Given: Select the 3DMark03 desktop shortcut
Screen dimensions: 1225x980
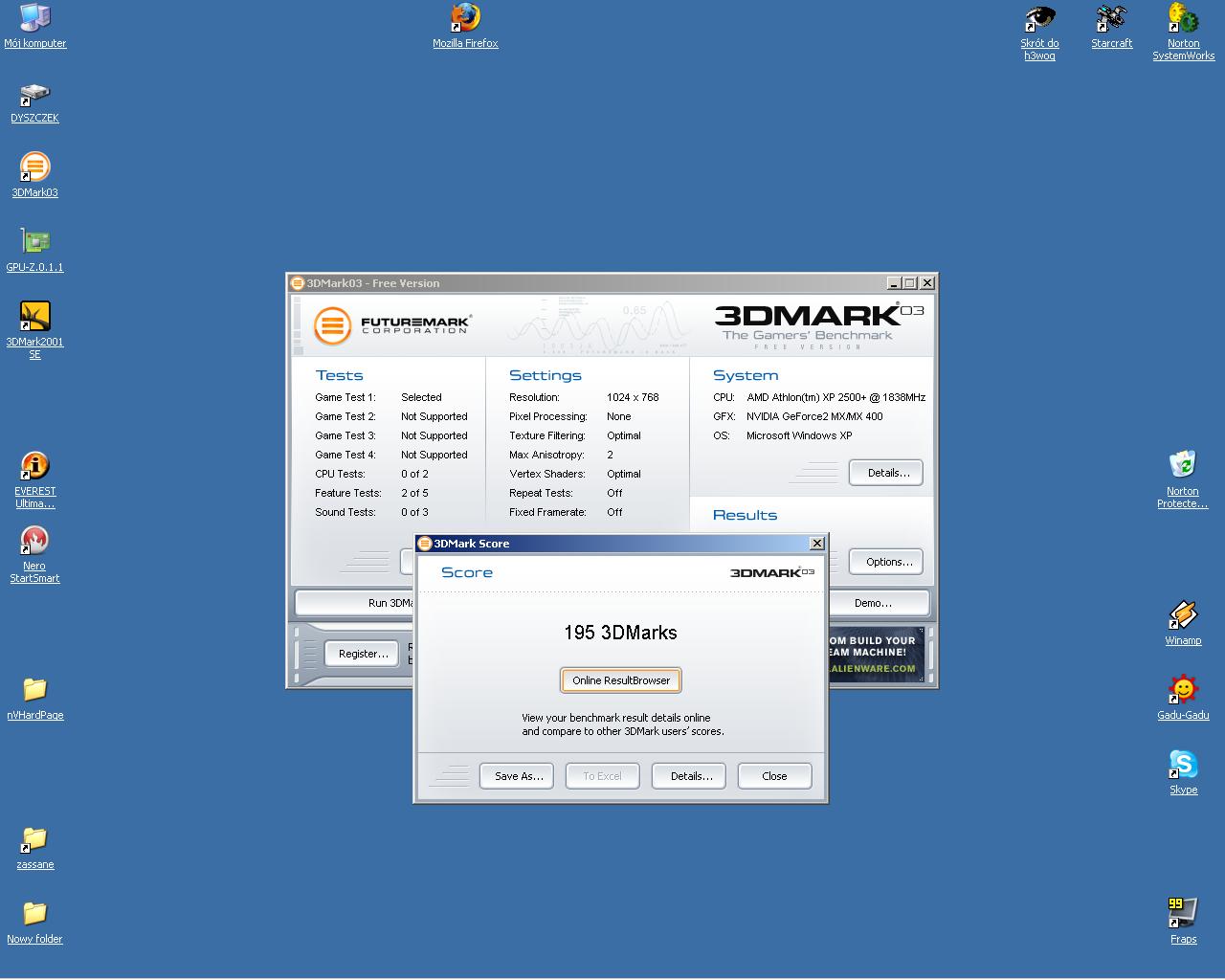Looking at the screenshot, I should (34, 175).
